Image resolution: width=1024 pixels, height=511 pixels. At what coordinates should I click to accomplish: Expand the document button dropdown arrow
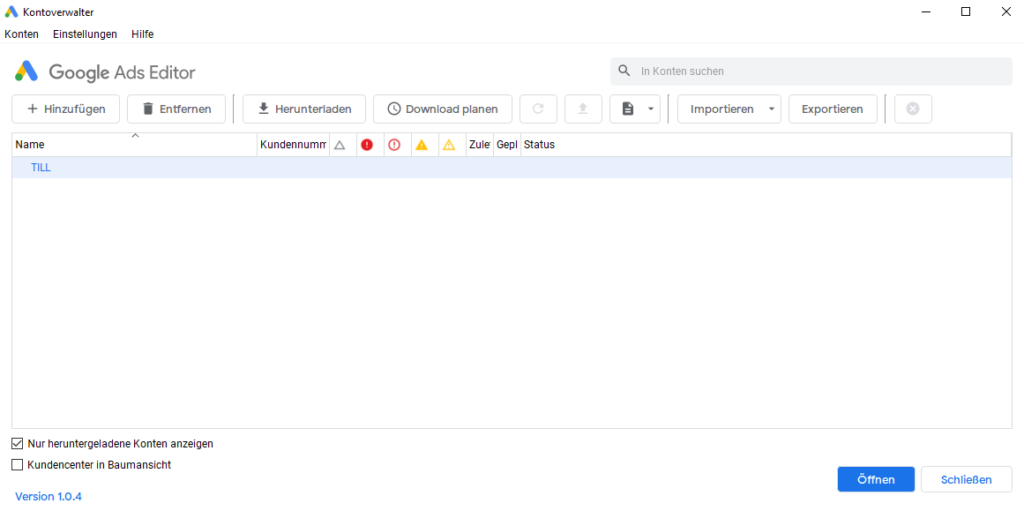coord(650,109)
